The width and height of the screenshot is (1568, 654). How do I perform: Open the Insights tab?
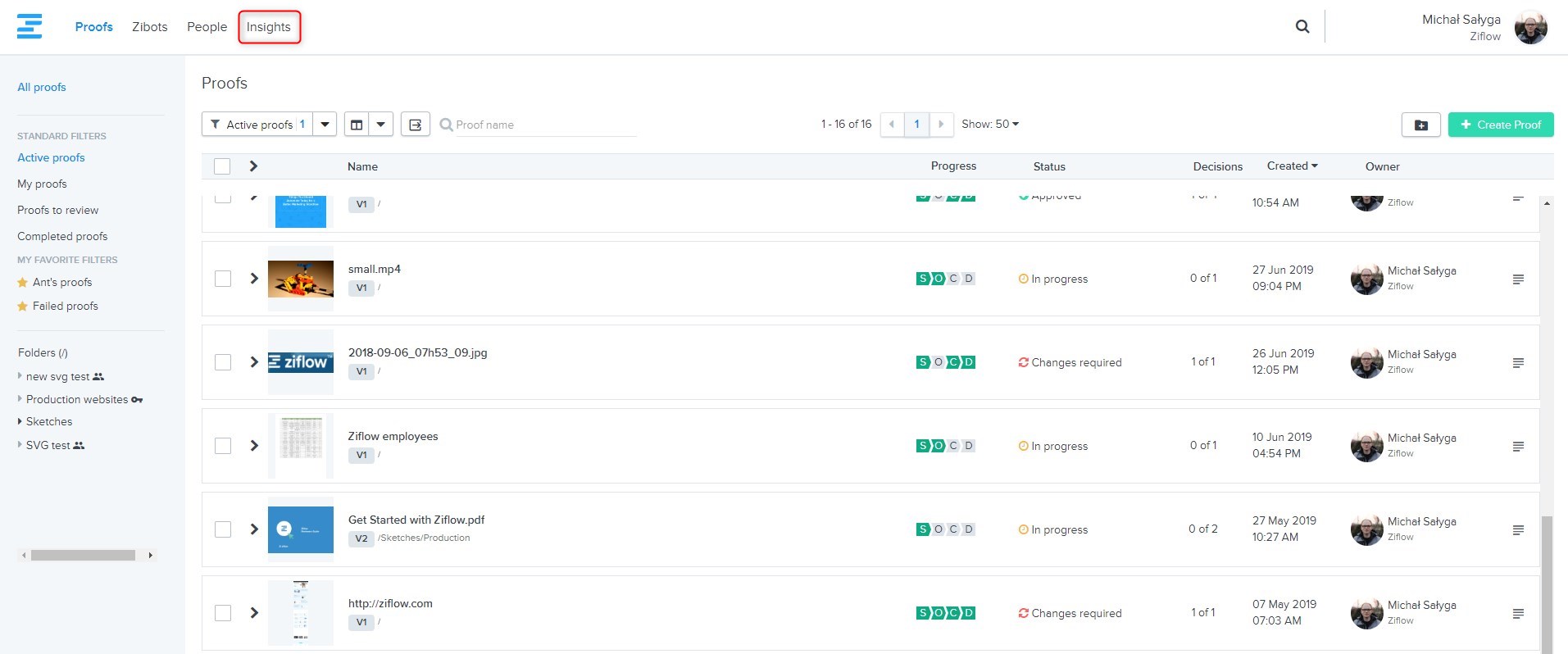point(269,27)
